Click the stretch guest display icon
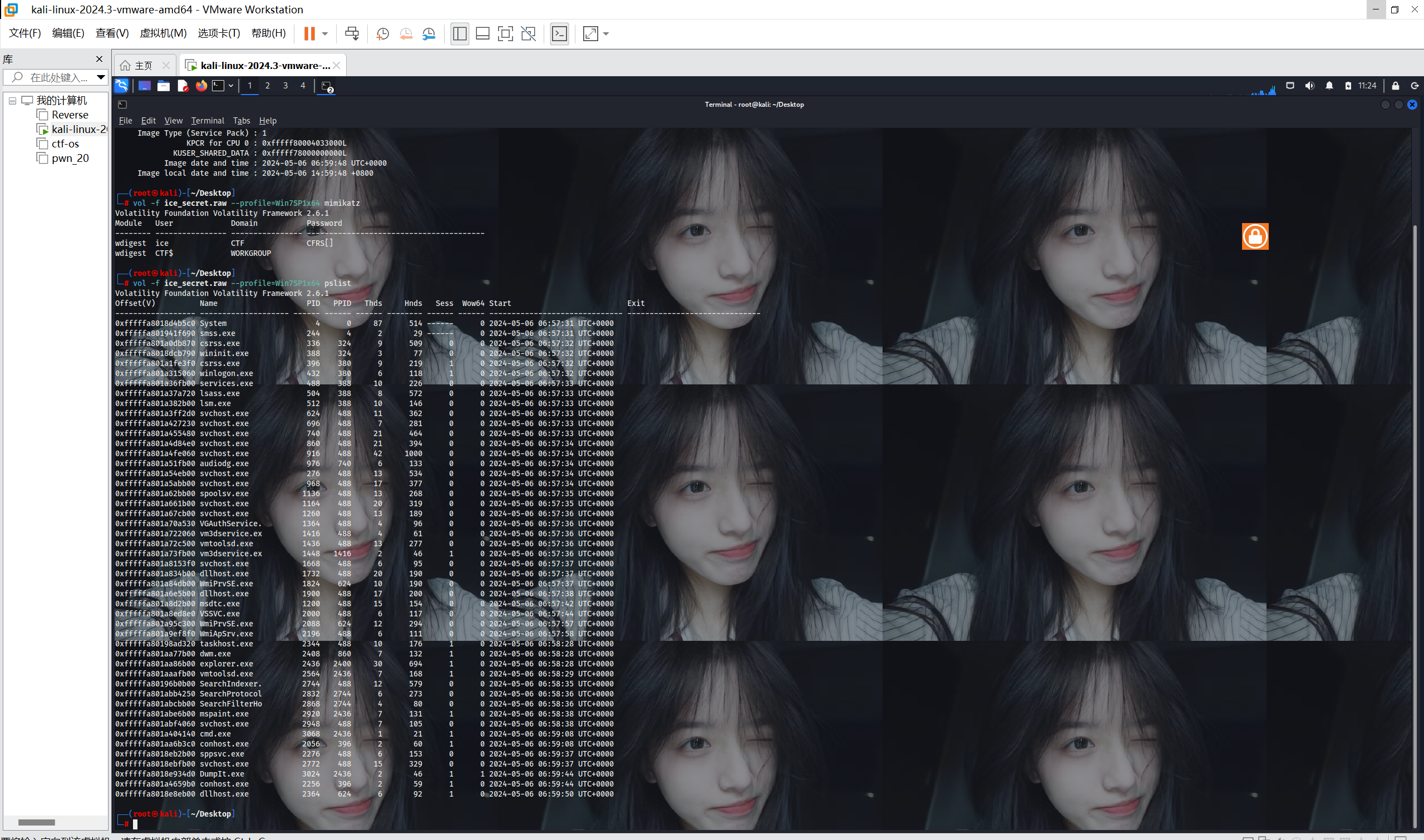 pyautogui.click(x=590, y=34)
